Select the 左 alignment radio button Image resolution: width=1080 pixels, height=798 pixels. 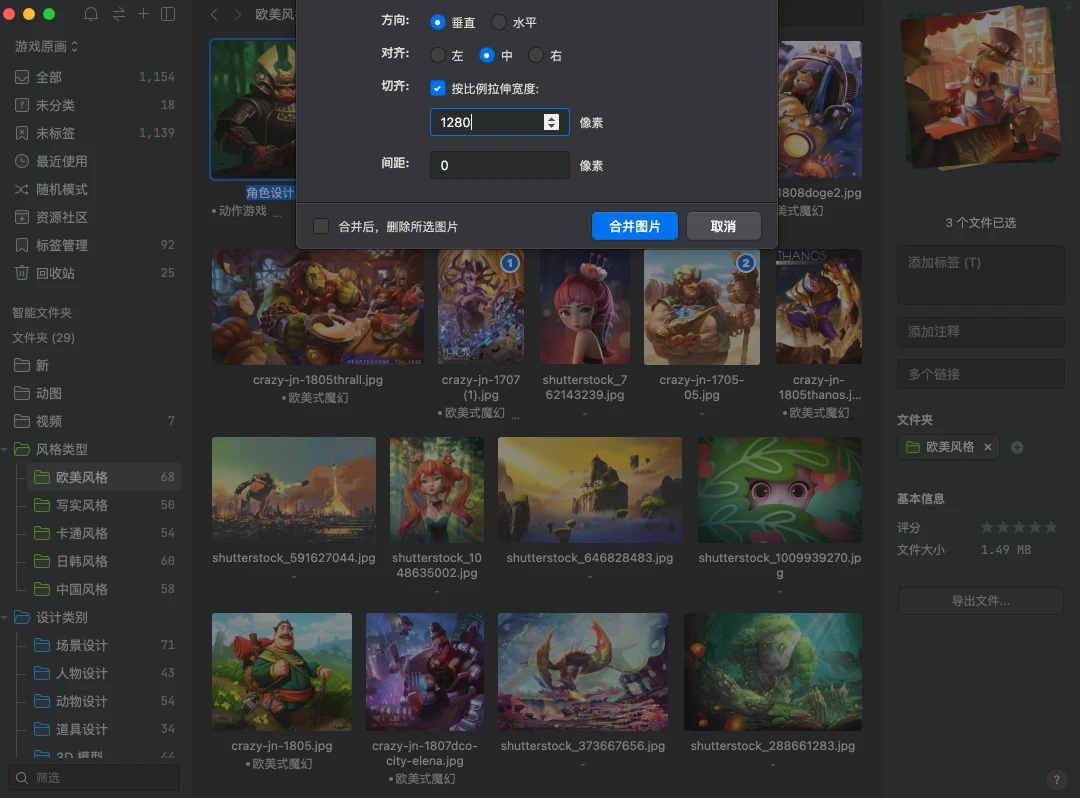pyautogui.click(x=437, y=55)
